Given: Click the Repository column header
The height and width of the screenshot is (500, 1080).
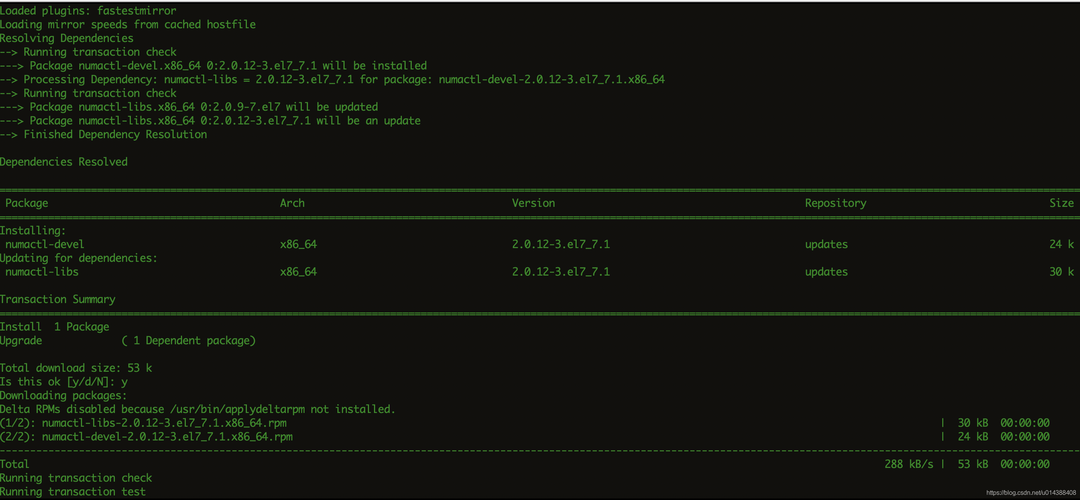Looking at the screenshot, I should point(835,203).
